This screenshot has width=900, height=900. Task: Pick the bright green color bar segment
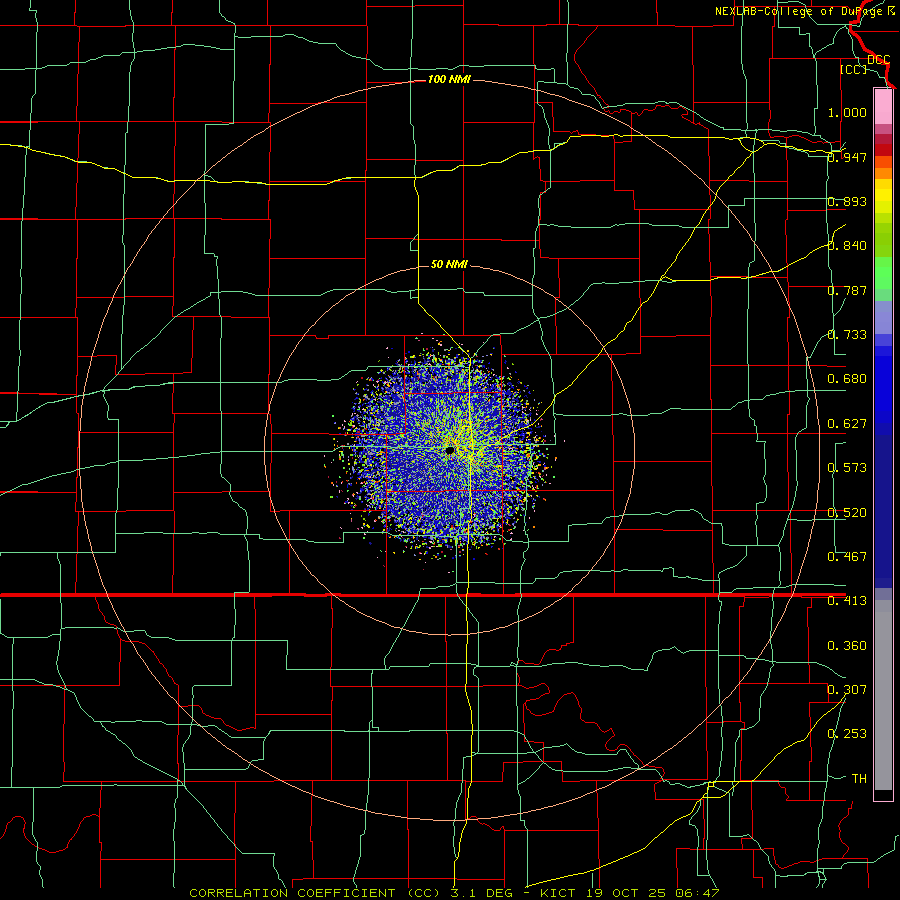click(x=883, y=273)
